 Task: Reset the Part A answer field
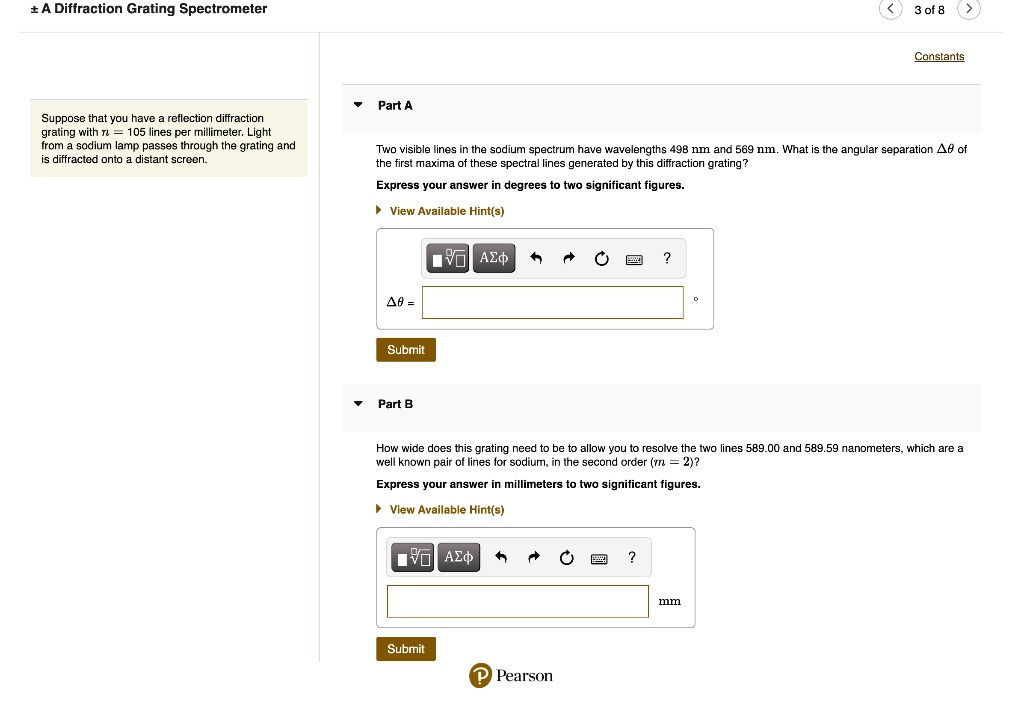pos(601,259)
